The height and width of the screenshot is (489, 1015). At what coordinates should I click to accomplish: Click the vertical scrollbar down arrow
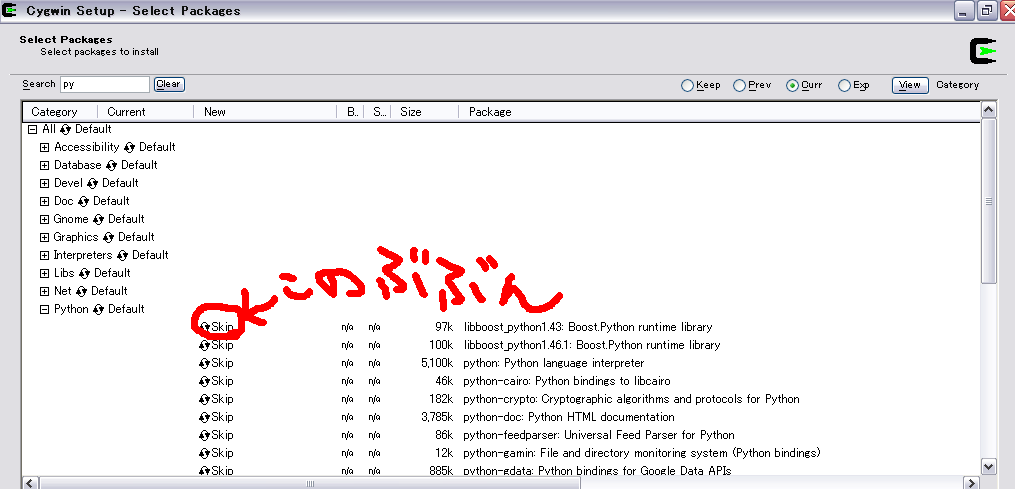[988, 466]
